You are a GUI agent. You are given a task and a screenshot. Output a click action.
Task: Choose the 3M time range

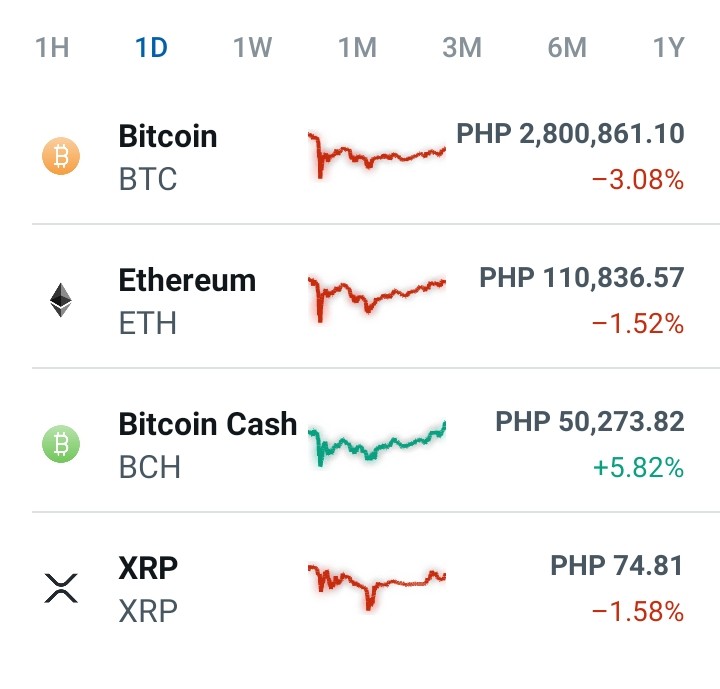click(462, 47)
